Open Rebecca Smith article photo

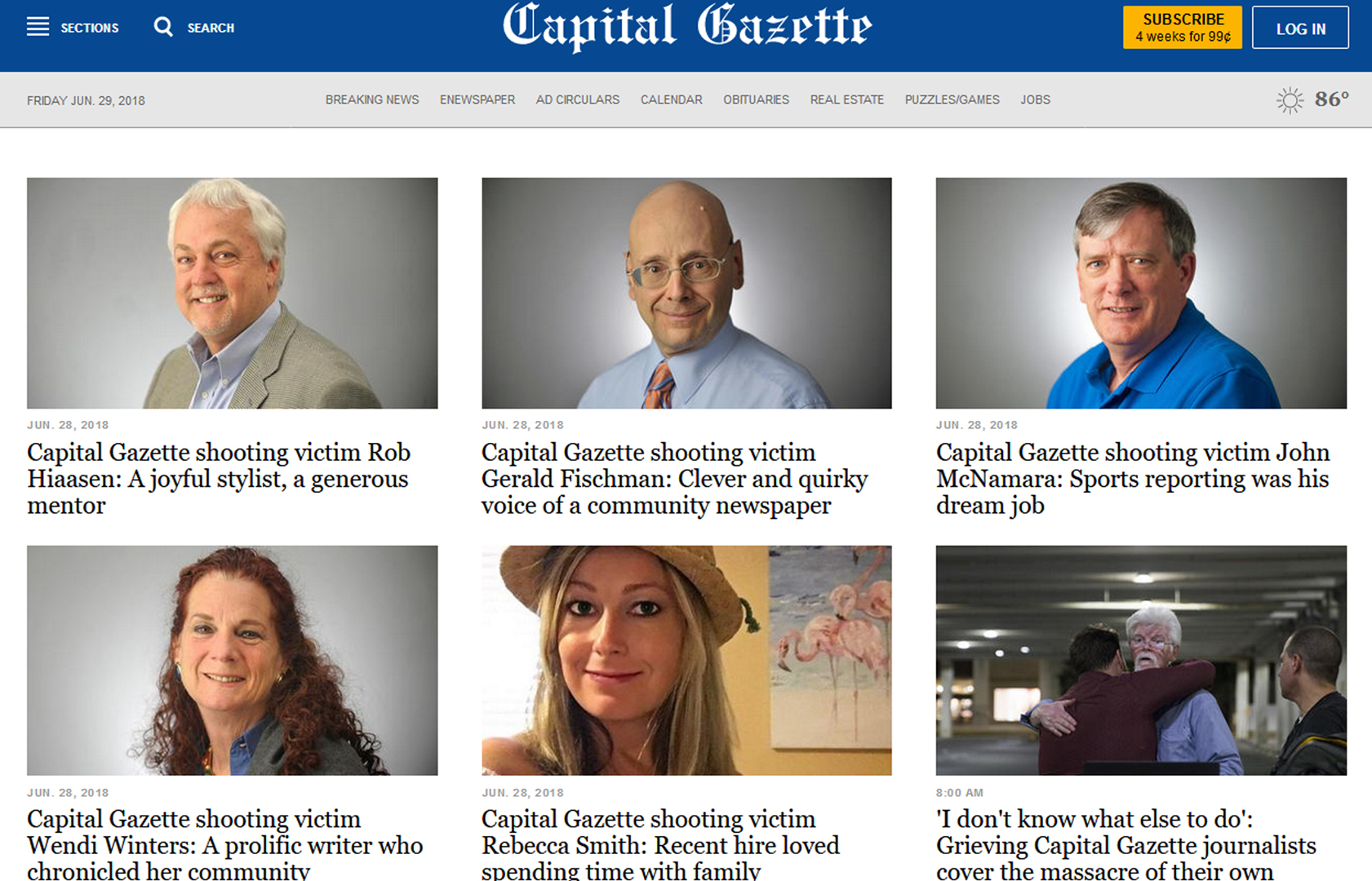pos(686,660)
